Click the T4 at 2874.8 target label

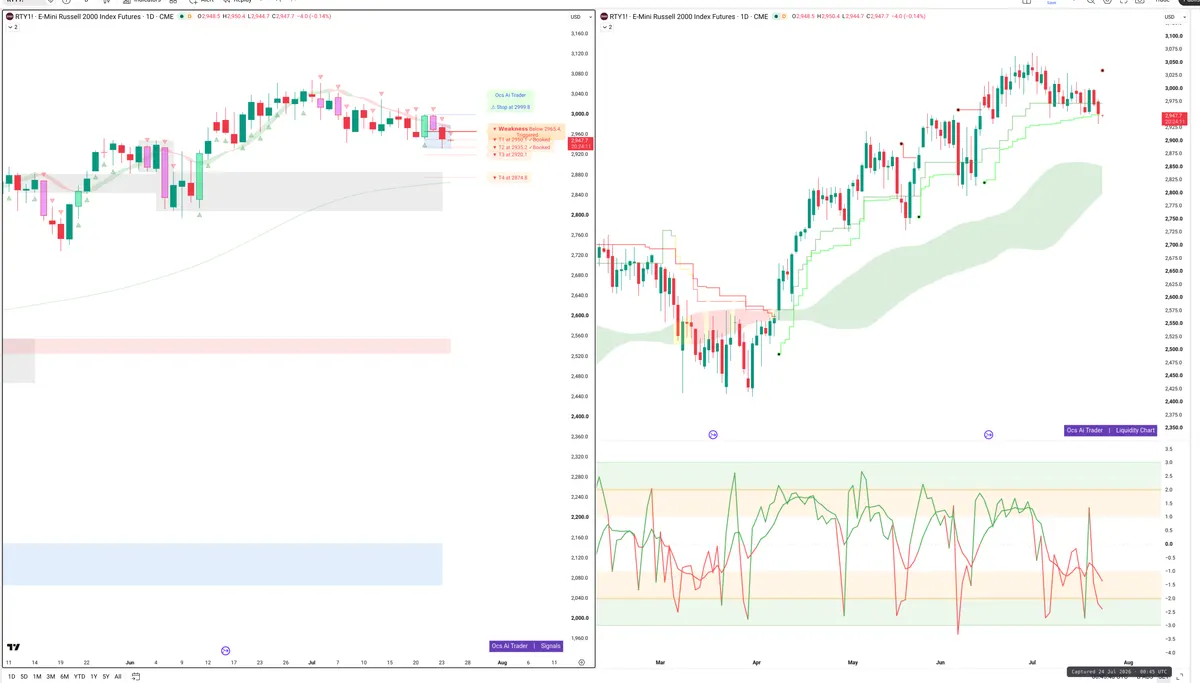[511, 177]
